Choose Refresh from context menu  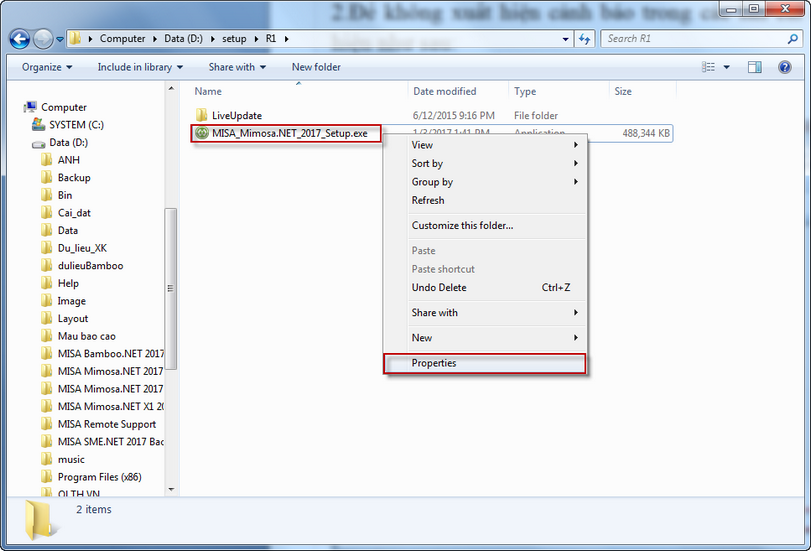click(x=495, y=200)
